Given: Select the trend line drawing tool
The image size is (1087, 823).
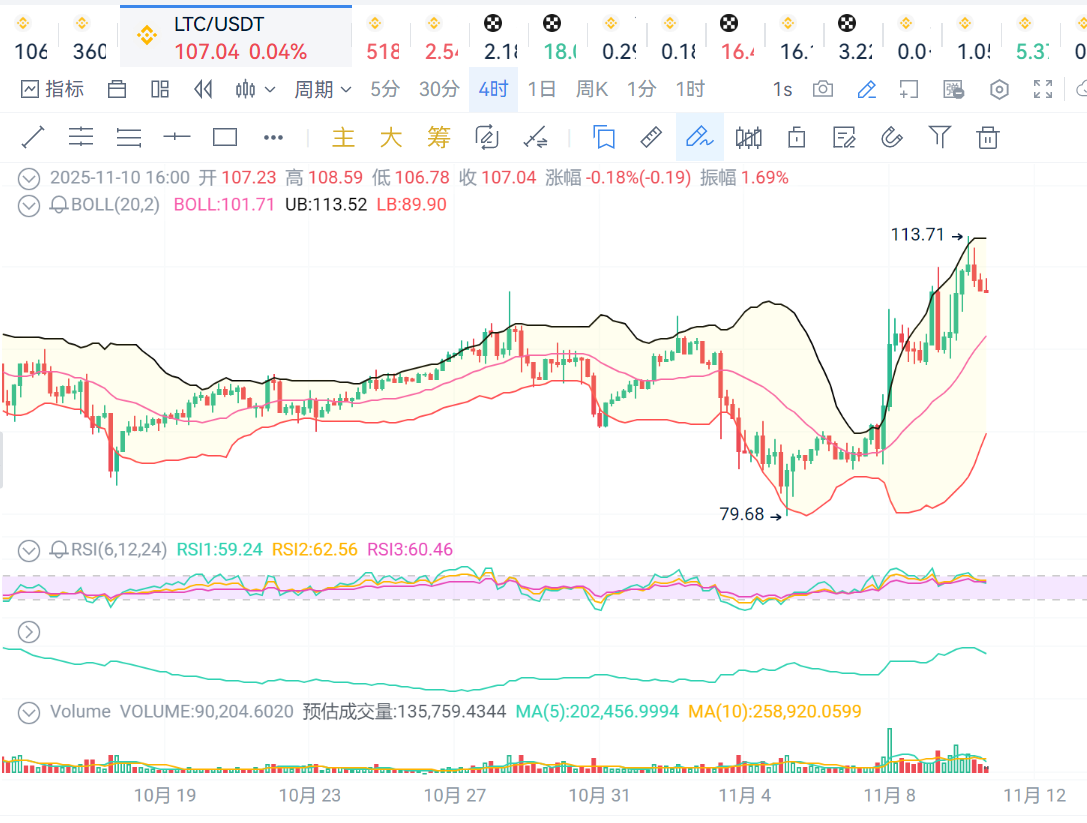Looking at the screenshot, I should (33, 137).
